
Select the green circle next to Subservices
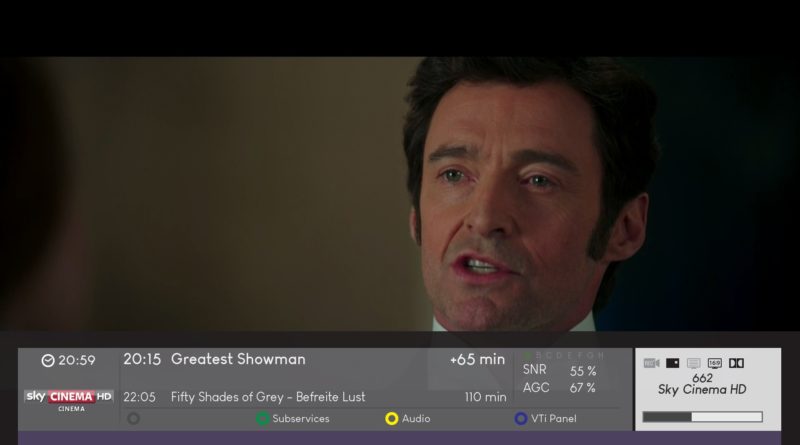[x=262, y=418]
